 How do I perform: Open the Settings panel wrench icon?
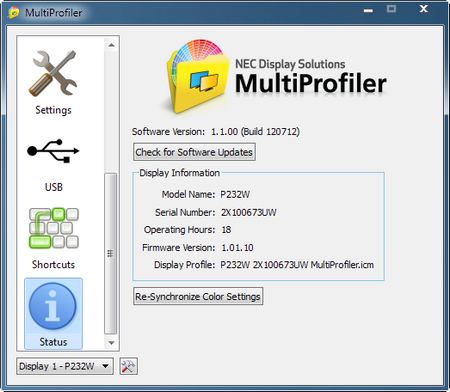53,73
